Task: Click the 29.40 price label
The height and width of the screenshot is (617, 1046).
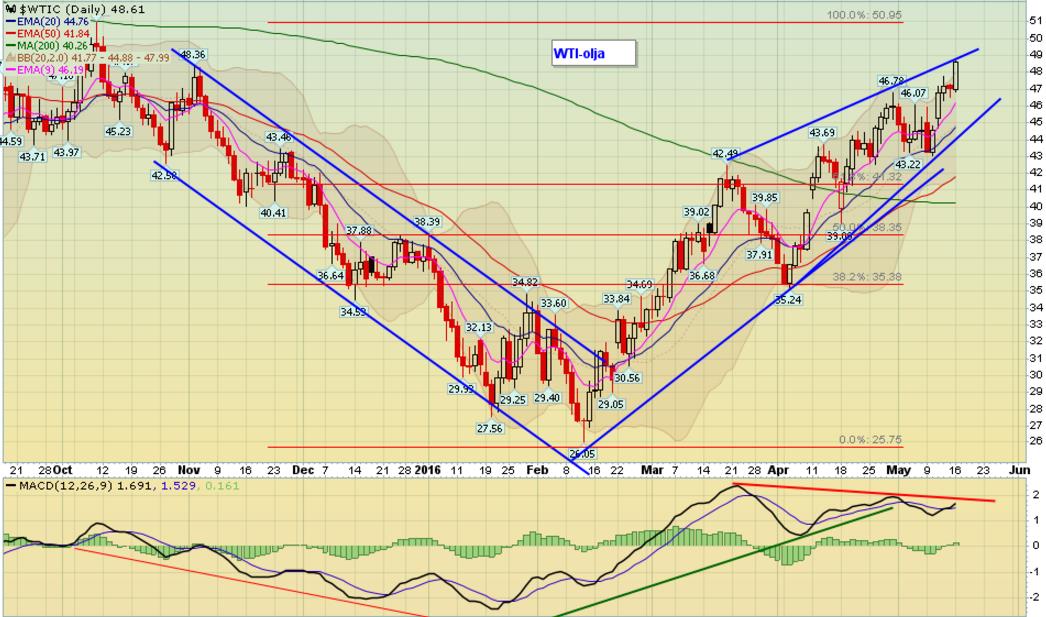Action: (x=547, y=398)
